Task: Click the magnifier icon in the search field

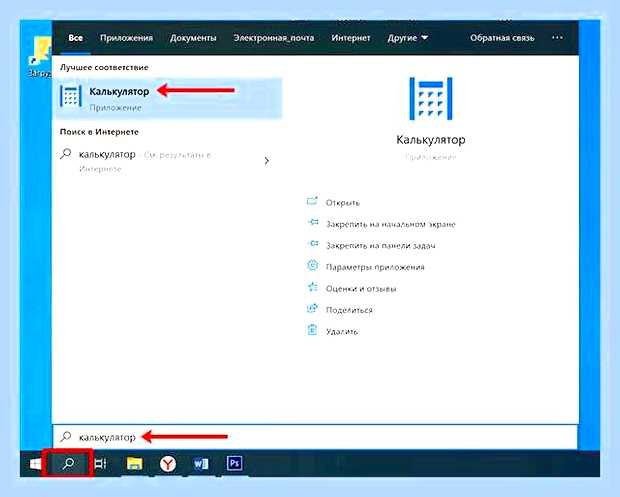Action: pyautogui.click(x=66, y=437)
